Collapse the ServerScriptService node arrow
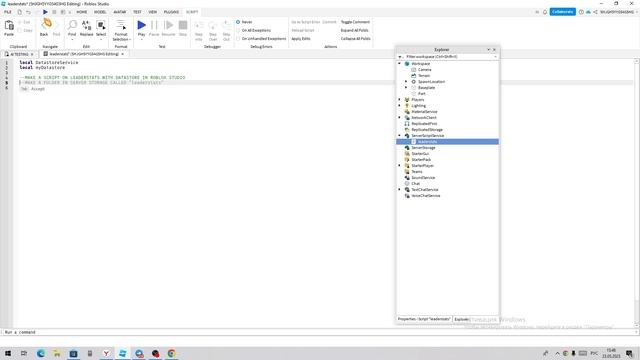The image size is (640, 360). (400, 136)
